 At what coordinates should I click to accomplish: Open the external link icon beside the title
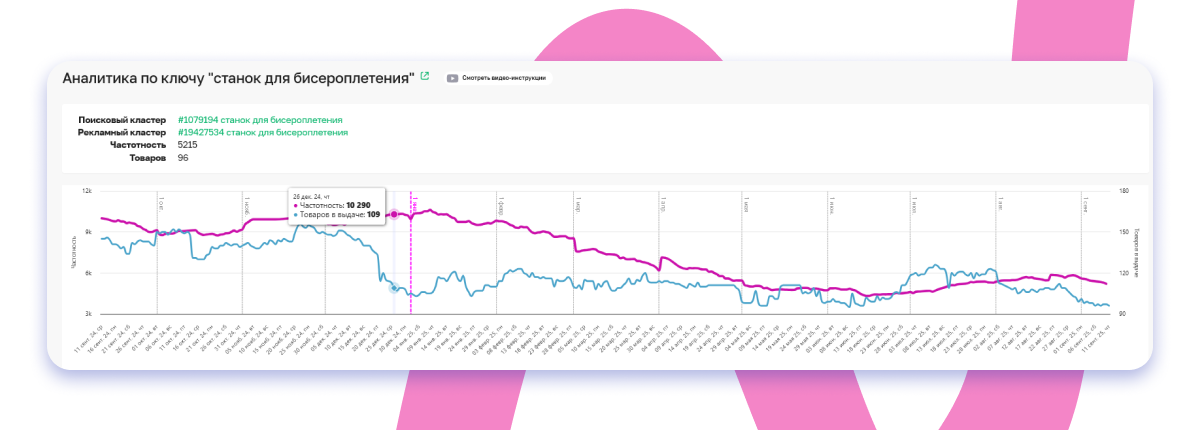(425, 76)
